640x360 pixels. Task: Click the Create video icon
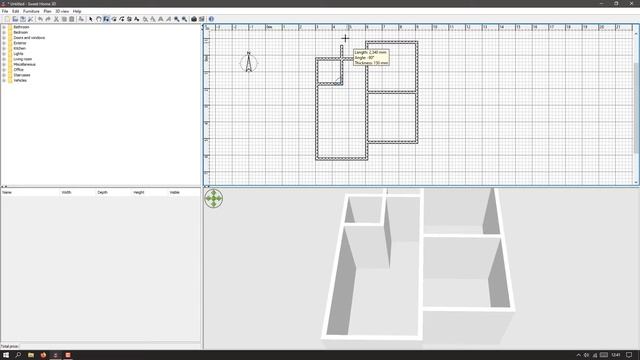(x=202, y=19)
